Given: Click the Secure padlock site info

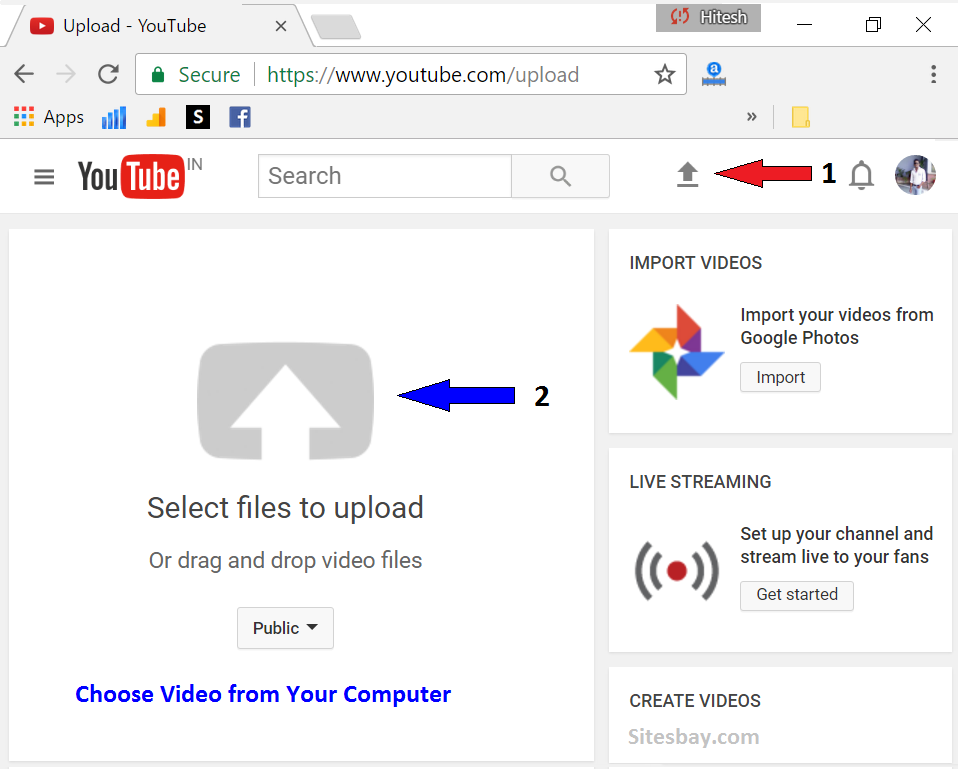Looking at the screenshot, I should coord(196,74).
